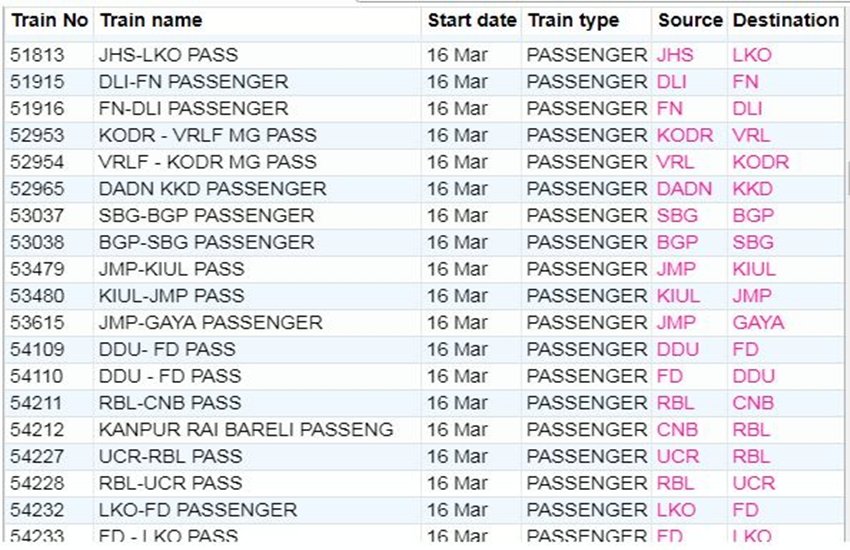
Task: Sort by the "Train name" column header
Action: 151,20
